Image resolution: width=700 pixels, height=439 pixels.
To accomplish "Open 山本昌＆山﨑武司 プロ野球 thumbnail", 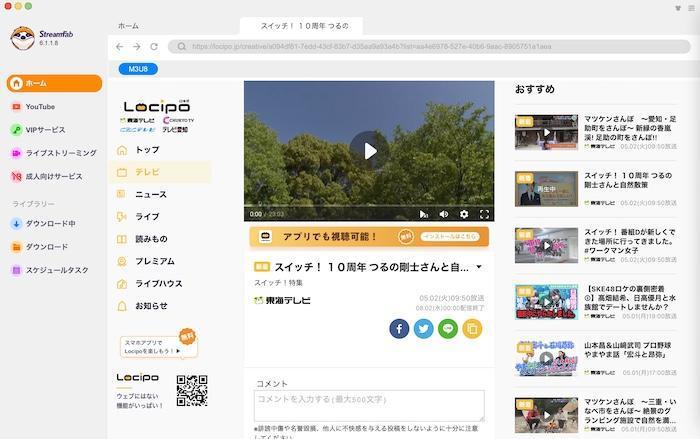I will 546,359.
